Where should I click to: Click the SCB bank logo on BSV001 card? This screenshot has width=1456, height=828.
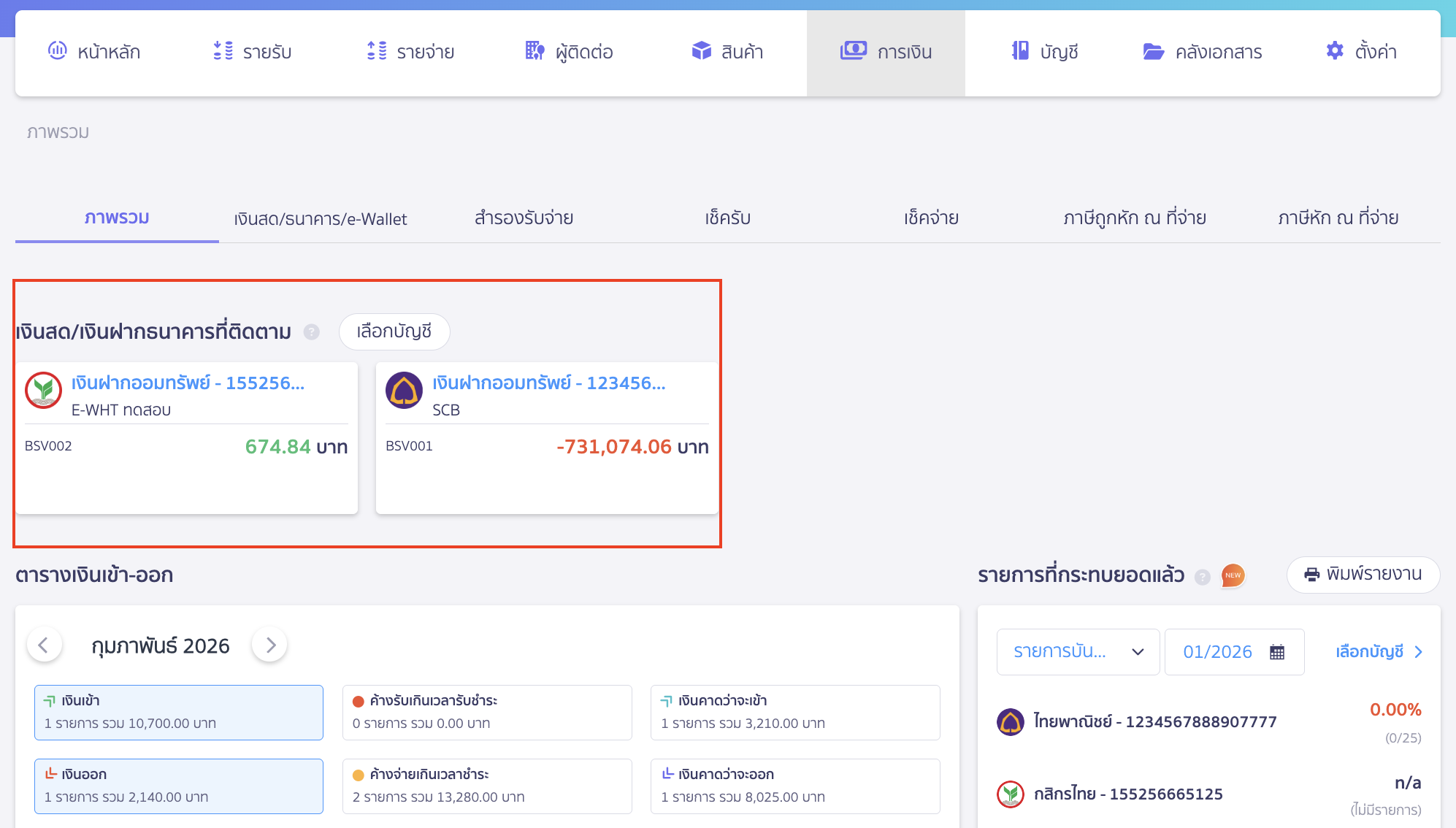click(x=404, y=390)
